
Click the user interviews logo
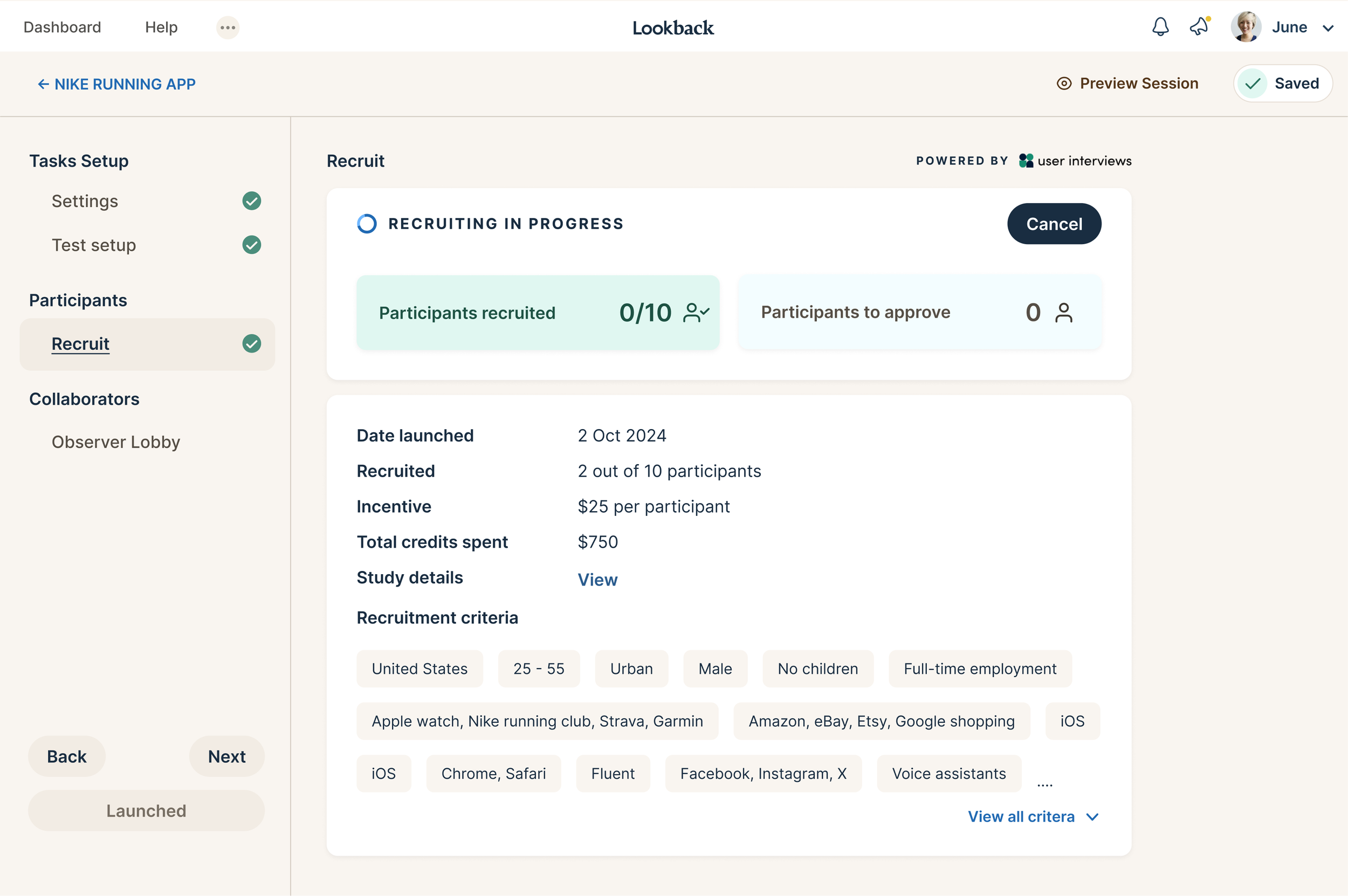(1075, 161)
